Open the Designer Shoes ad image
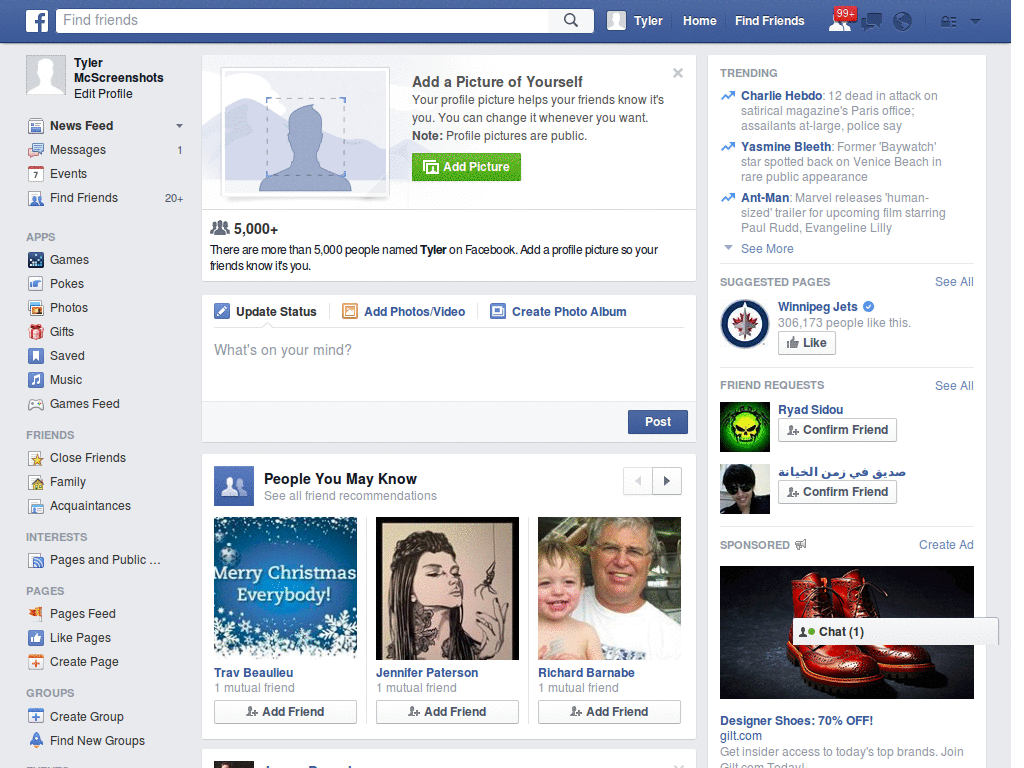1024x768 pixels. 846,632
